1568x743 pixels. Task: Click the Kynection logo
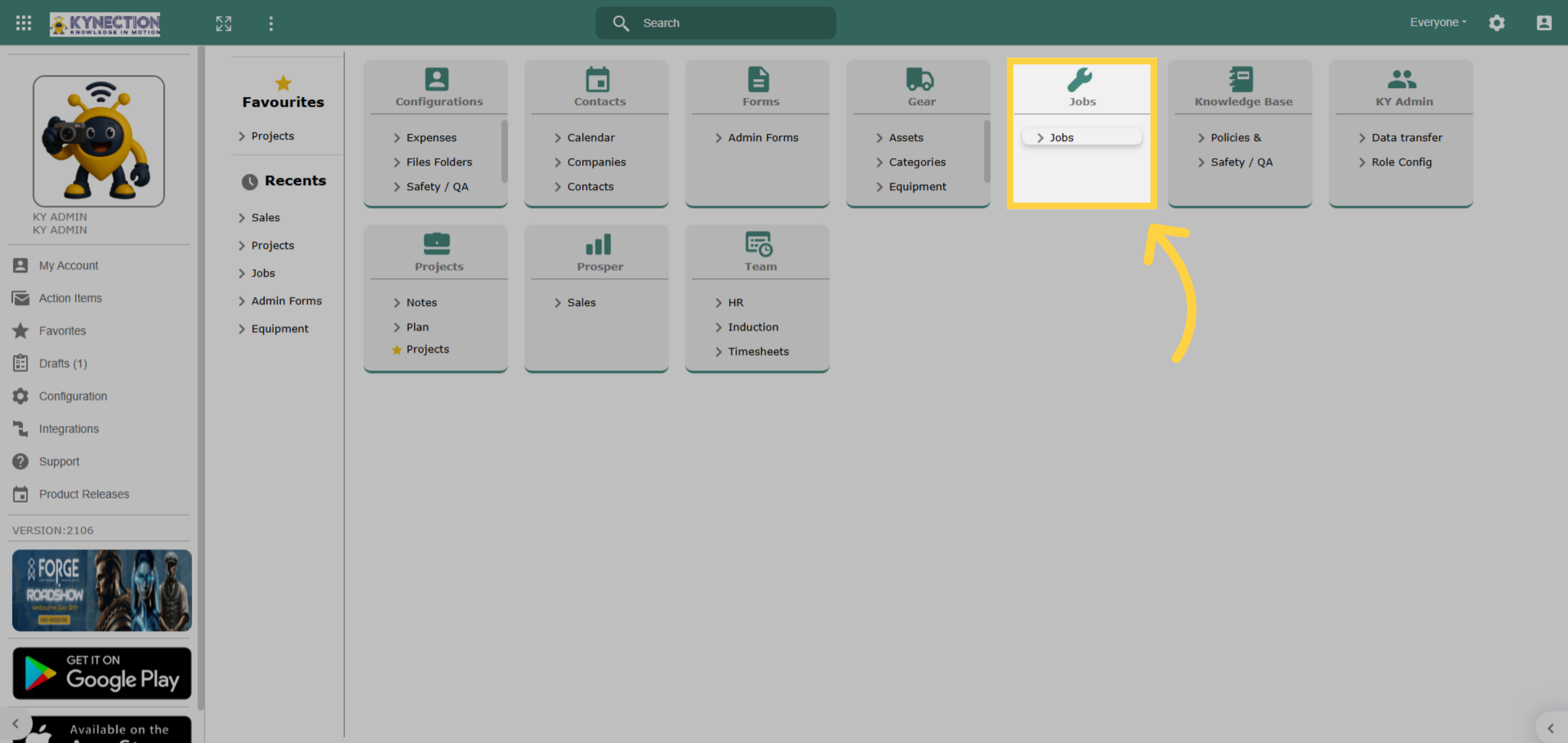[x=105, y=24]
